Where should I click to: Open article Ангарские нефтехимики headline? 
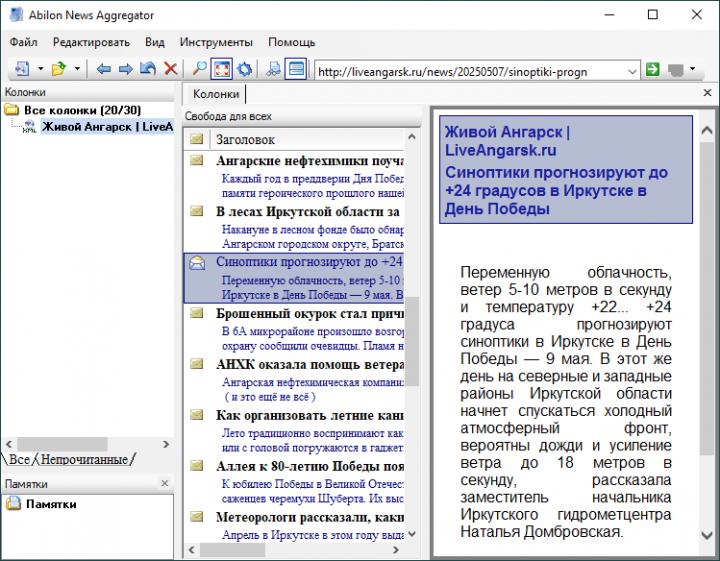coord(309,161)
